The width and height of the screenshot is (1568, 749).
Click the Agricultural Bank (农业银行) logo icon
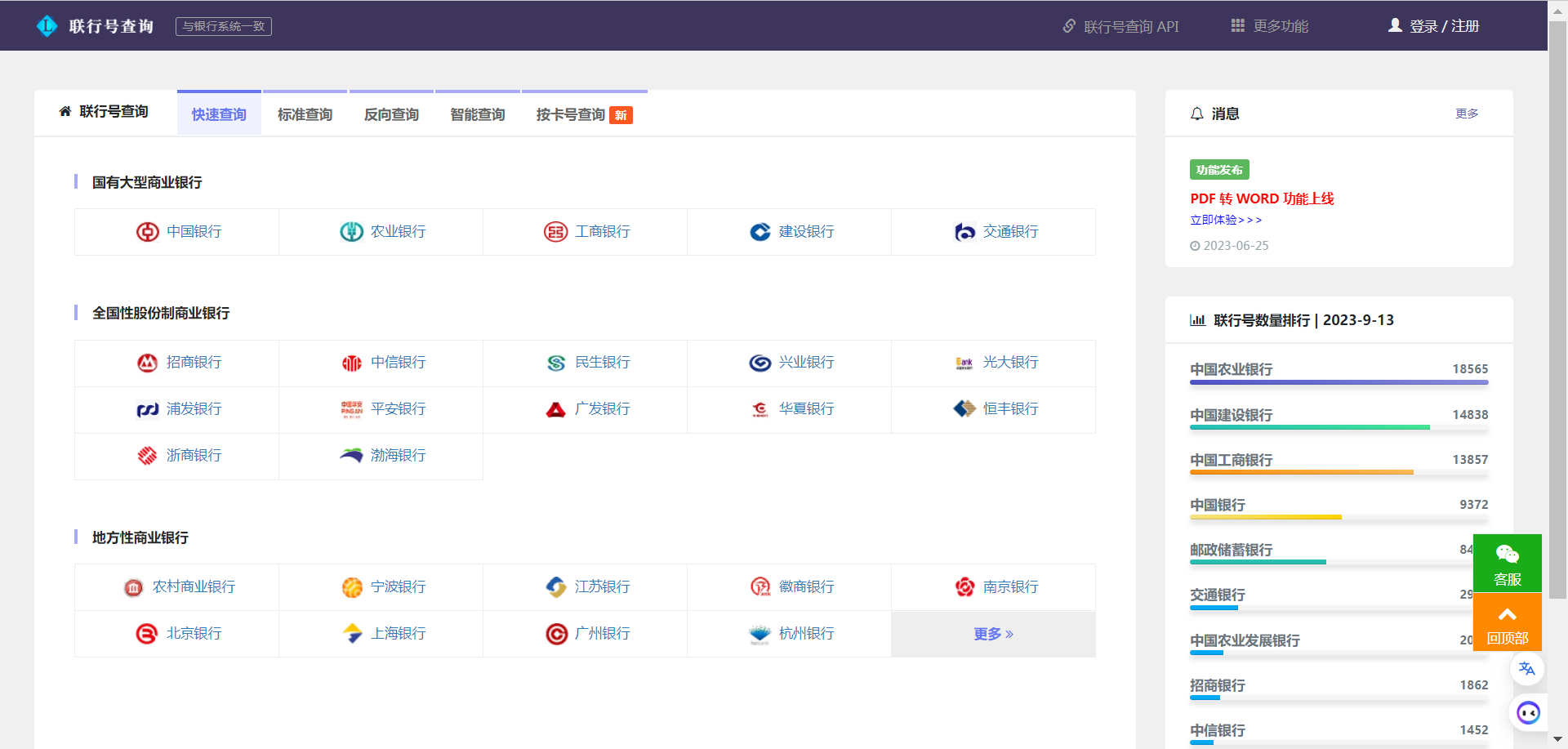tap(351, 232)
